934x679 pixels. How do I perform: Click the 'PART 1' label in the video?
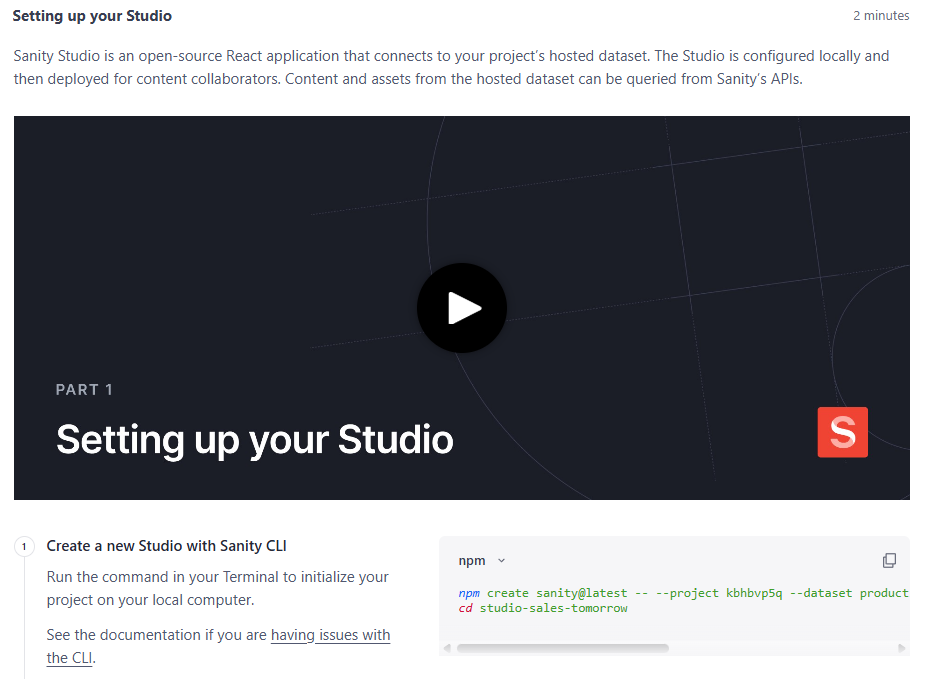click(84, 390)
